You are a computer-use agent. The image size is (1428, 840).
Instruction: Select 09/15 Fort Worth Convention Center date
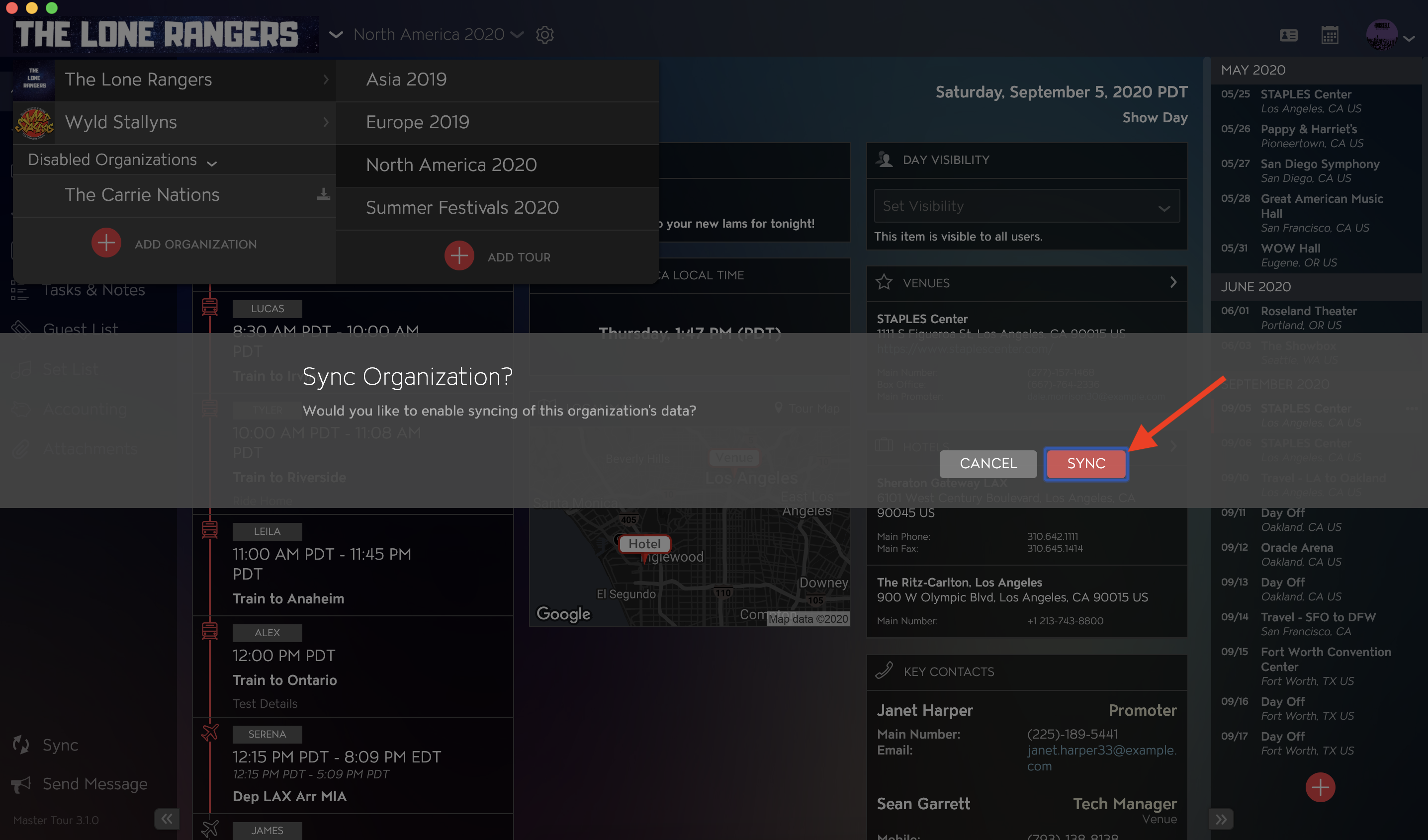(1316, 666)
